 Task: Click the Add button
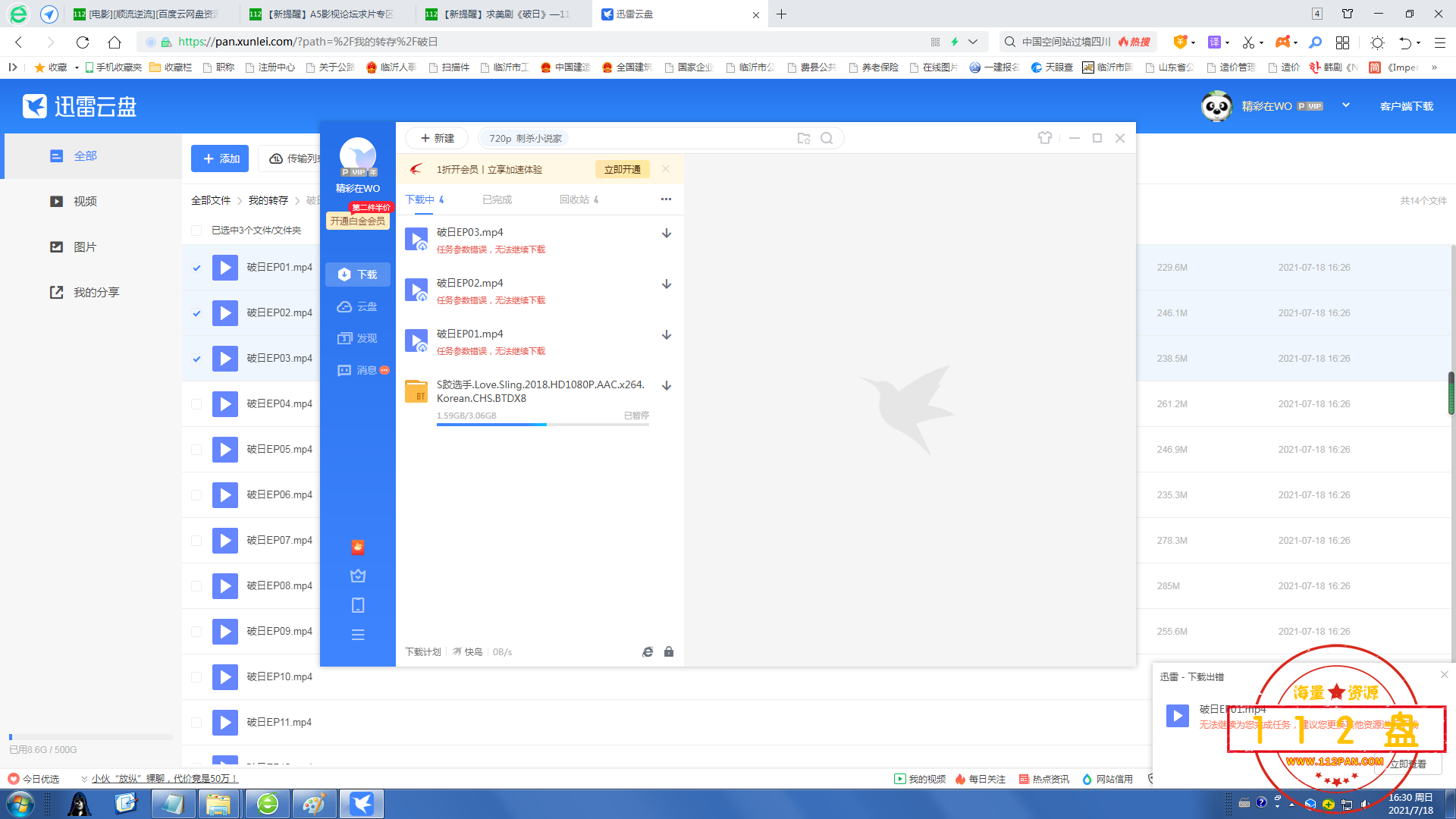pyautogui.click(x=221, y=158)
